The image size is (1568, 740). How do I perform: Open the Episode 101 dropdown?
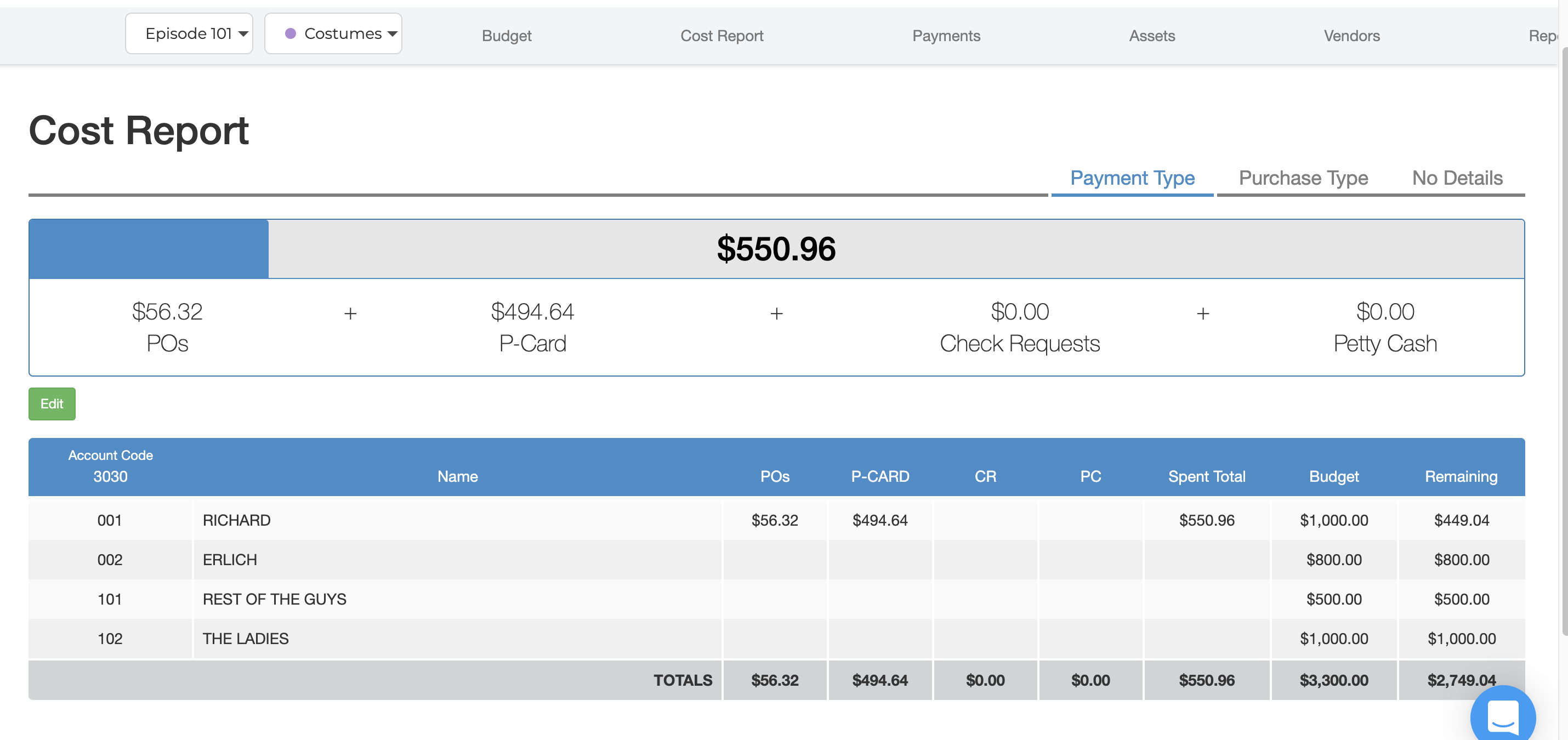[189, 33]
